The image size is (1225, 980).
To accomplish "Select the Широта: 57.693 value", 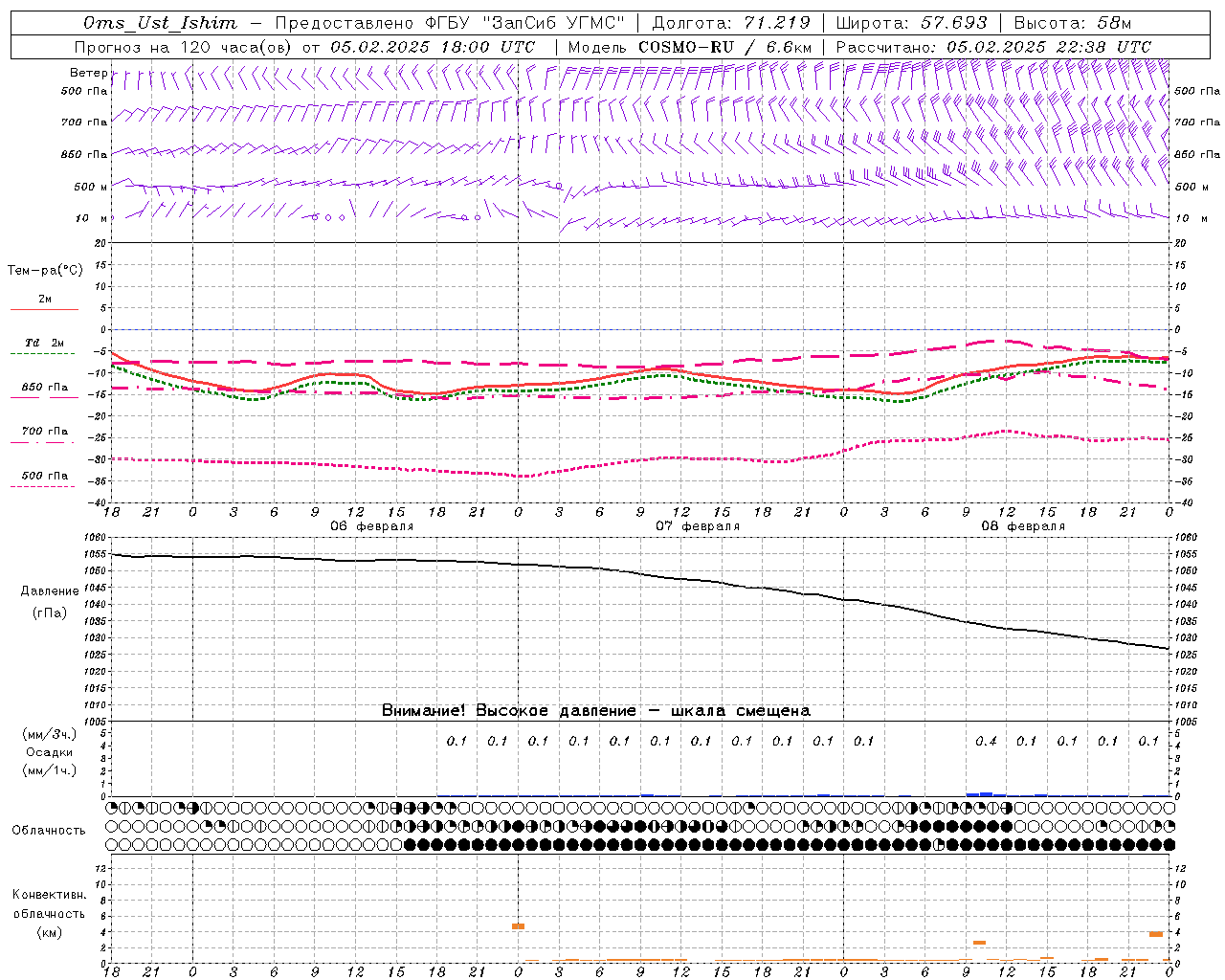I will pyautogui.click(x=911, y=23).
